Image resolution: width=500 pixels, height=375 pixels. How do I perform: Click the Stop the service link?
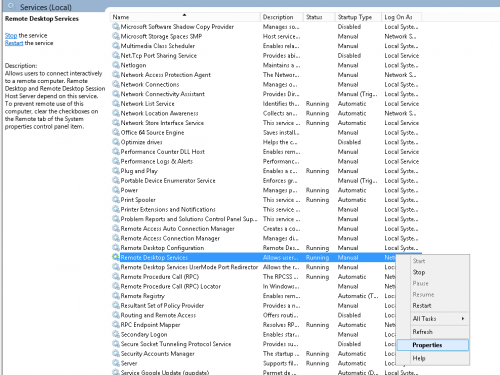click(11, 35)
